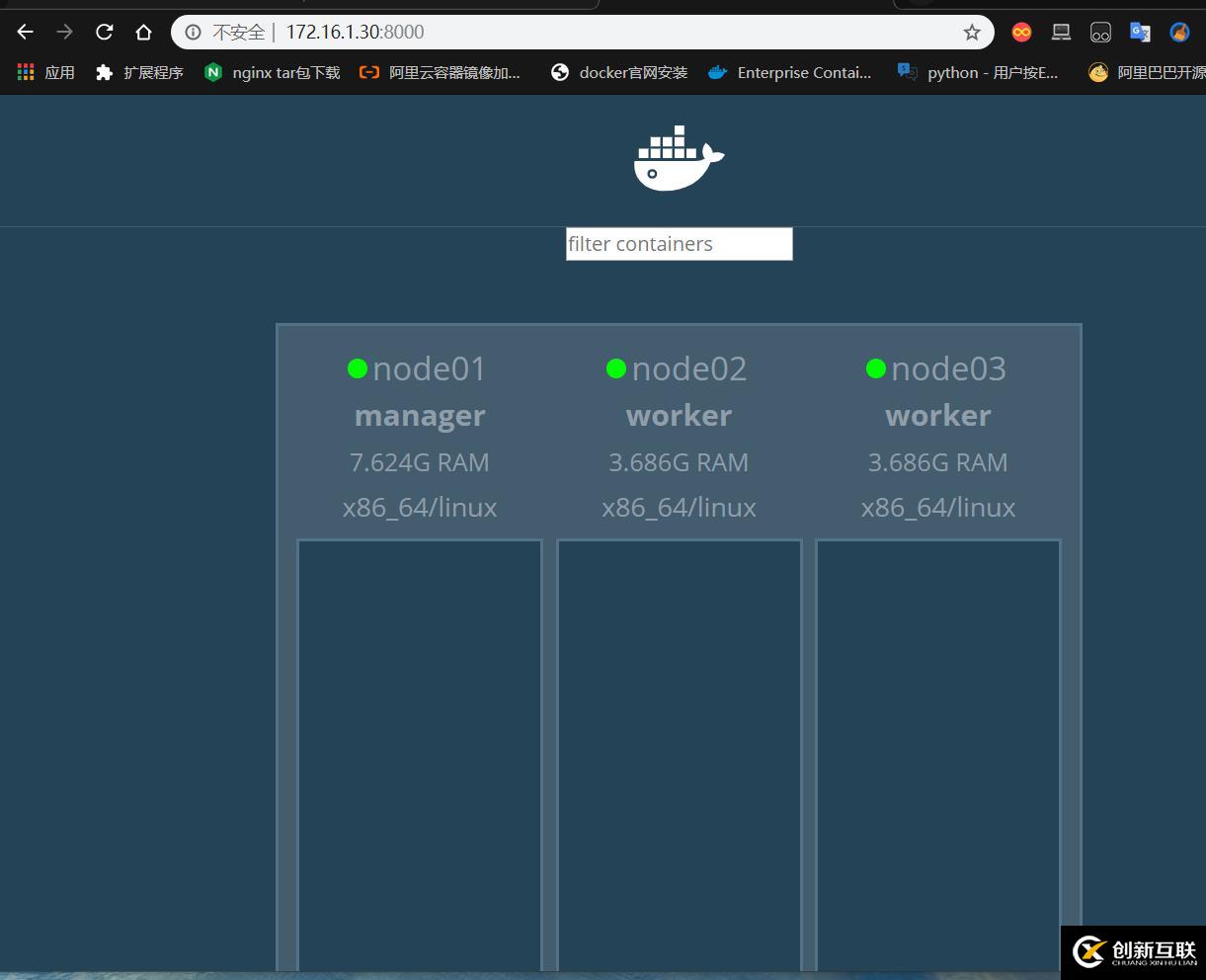The height and width of the screenshot is (980, 1206).
Task: Click the address bar URL 172.16.1.30:8000
Action: [355, 33]
